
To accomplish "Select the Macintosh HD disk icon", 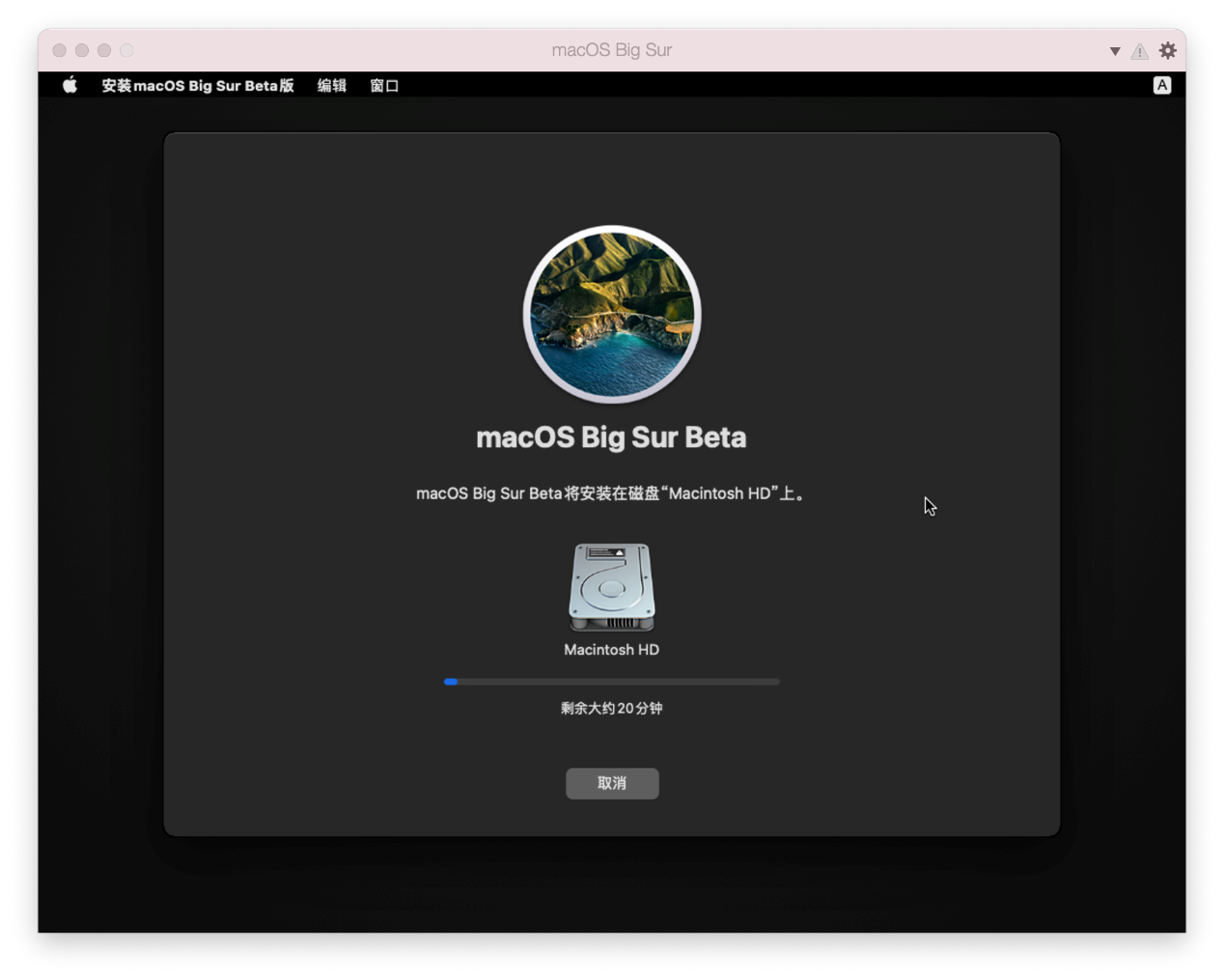I will pyautogui.click(x=612, y=587).
